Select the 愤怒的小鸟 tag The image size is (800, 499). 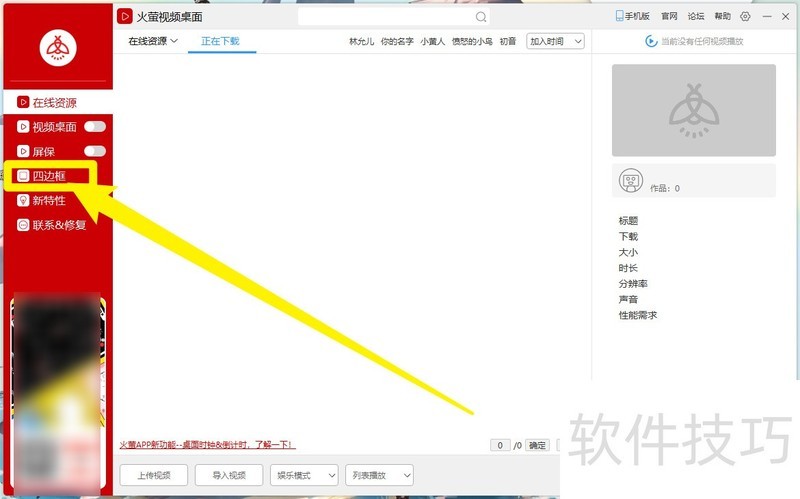[472, 41]
